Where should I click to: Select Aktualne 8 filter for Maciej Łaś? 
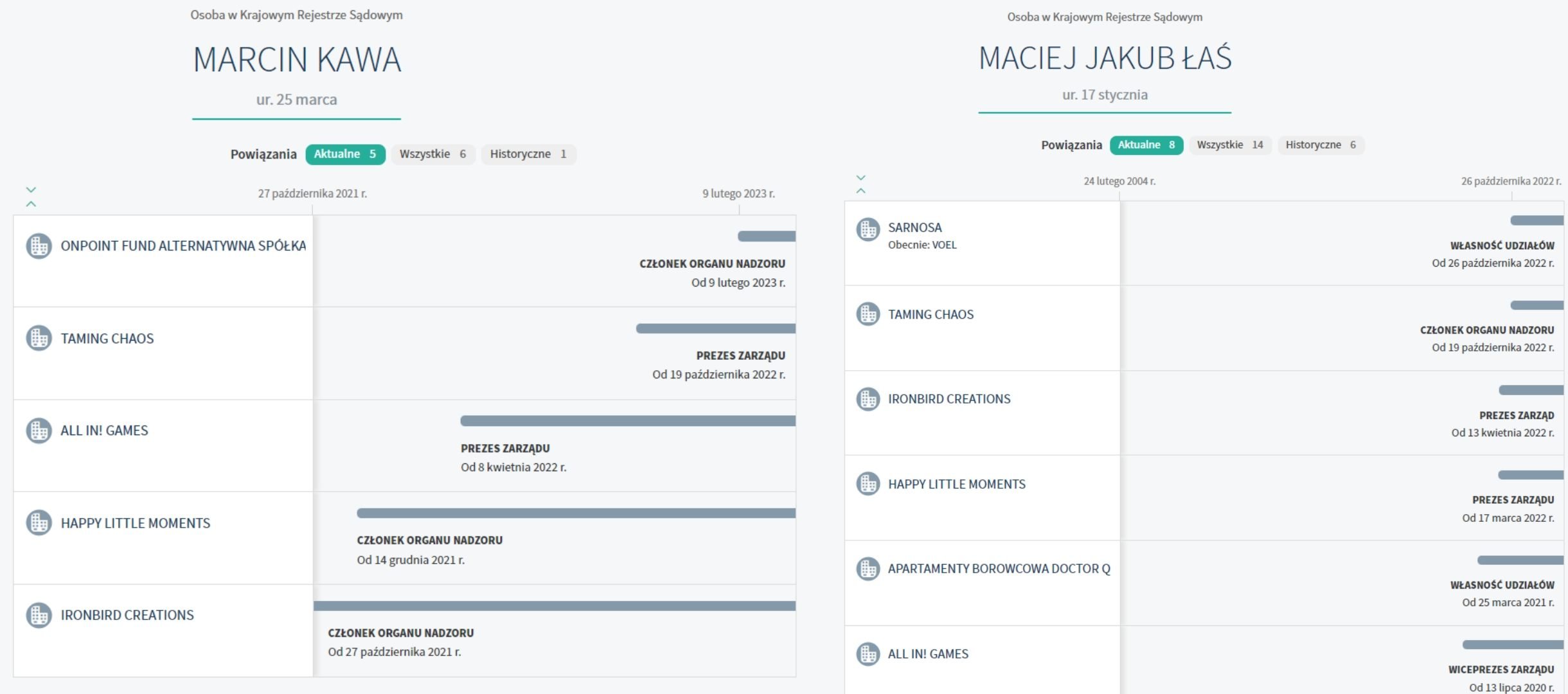click(x=1146, y=145)
